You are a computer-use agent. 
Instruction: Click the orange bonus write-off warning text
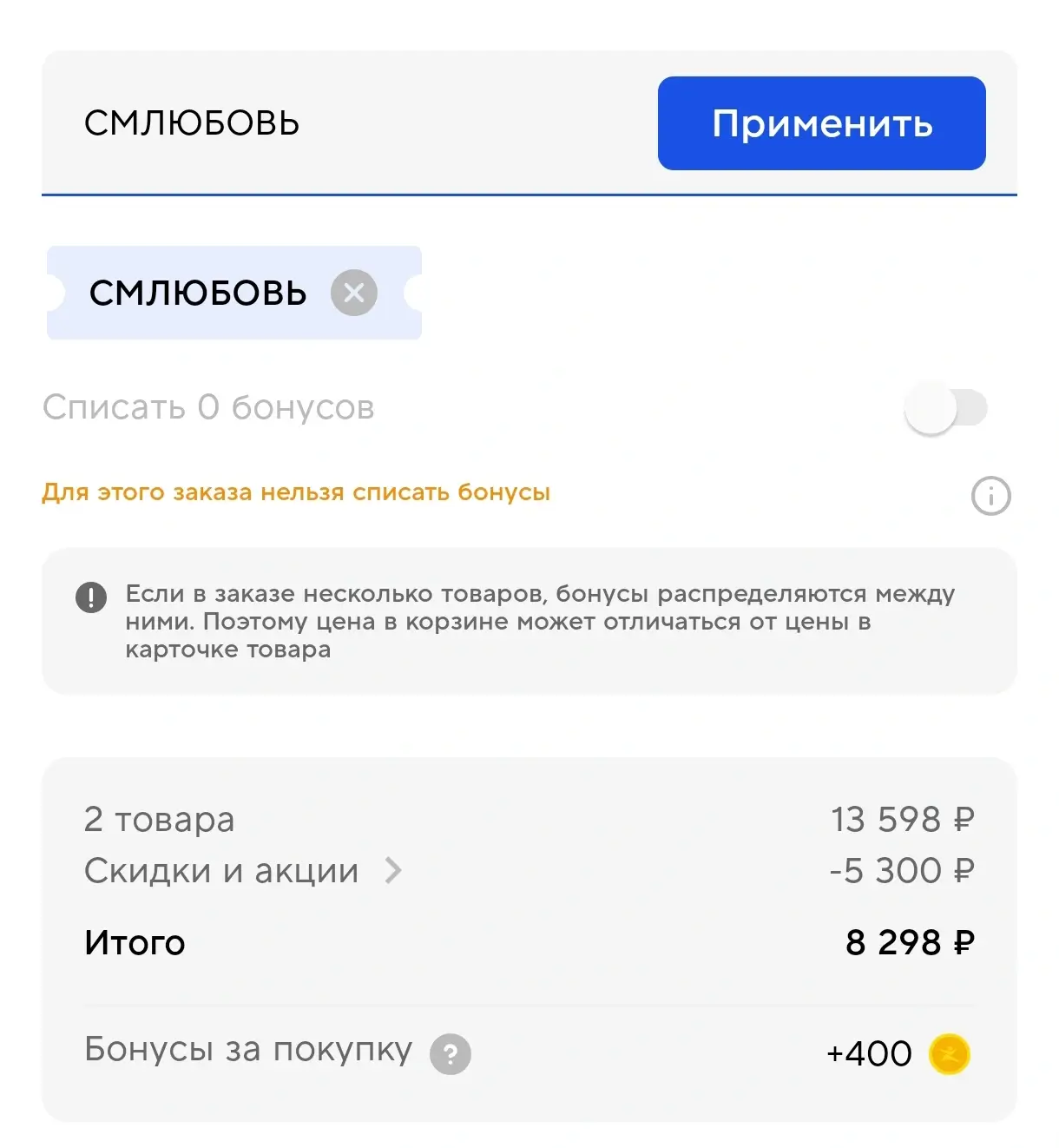[296, 492]
